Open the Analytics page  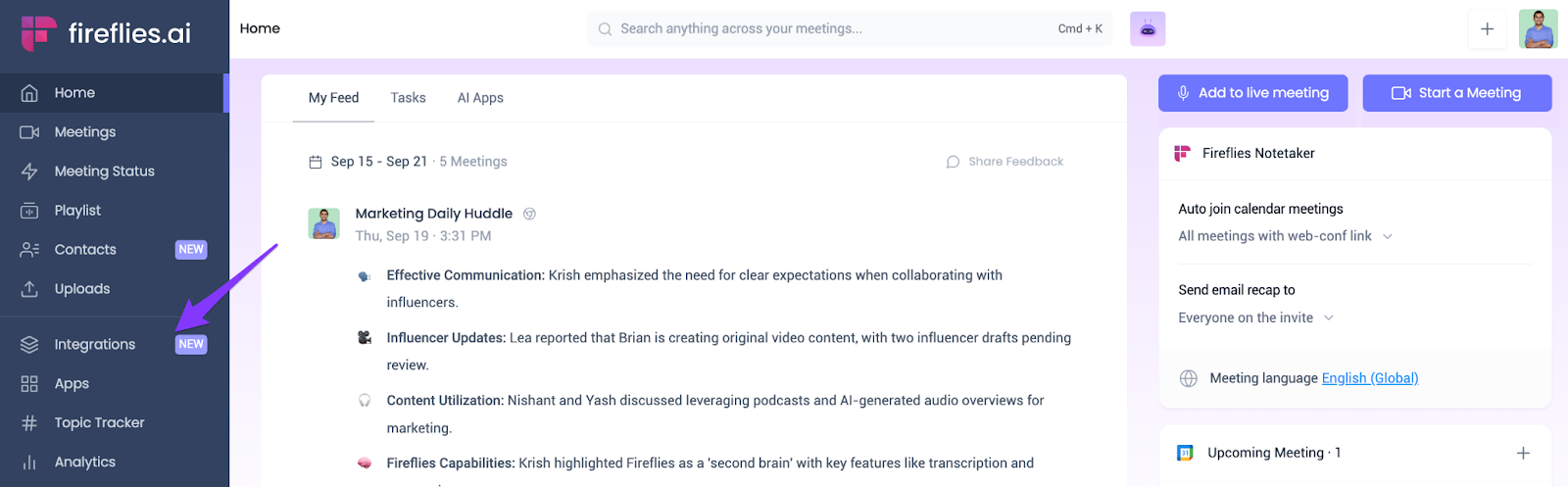pos(85,463)
